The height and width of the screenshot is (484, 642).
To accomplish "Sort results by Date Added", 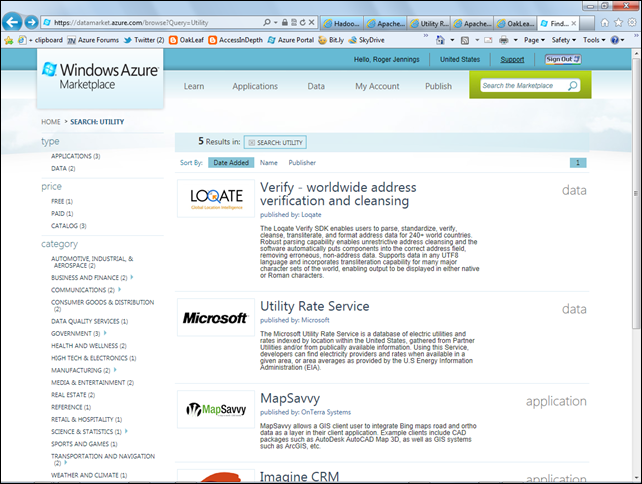I will click(231, 163).
